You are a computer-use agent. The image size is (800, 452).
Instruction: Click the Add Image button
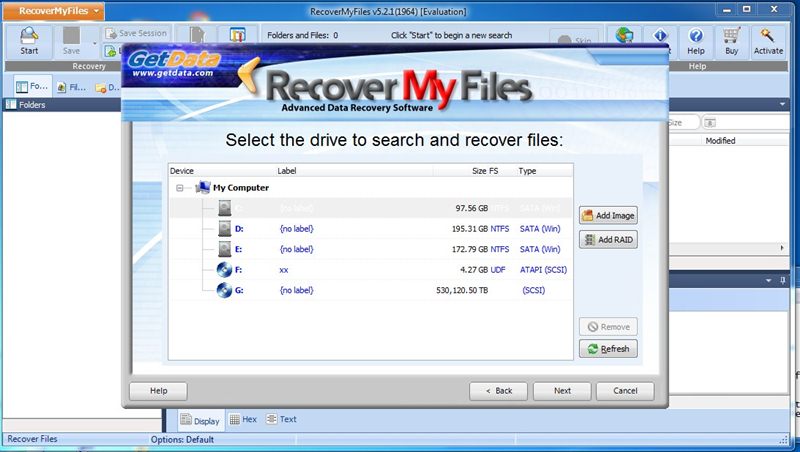608,215
